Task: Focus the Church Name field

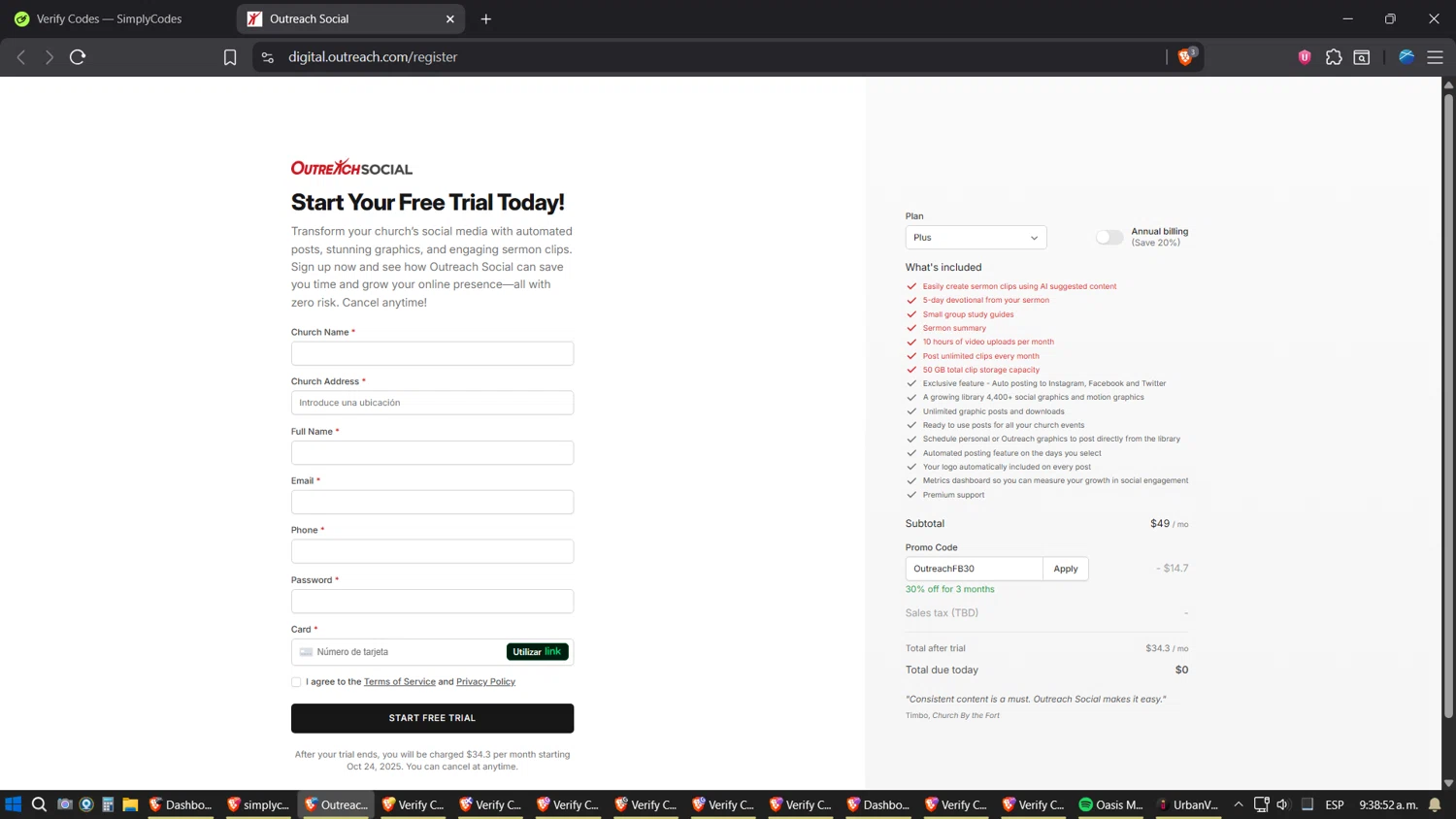Action: point(432,353)
